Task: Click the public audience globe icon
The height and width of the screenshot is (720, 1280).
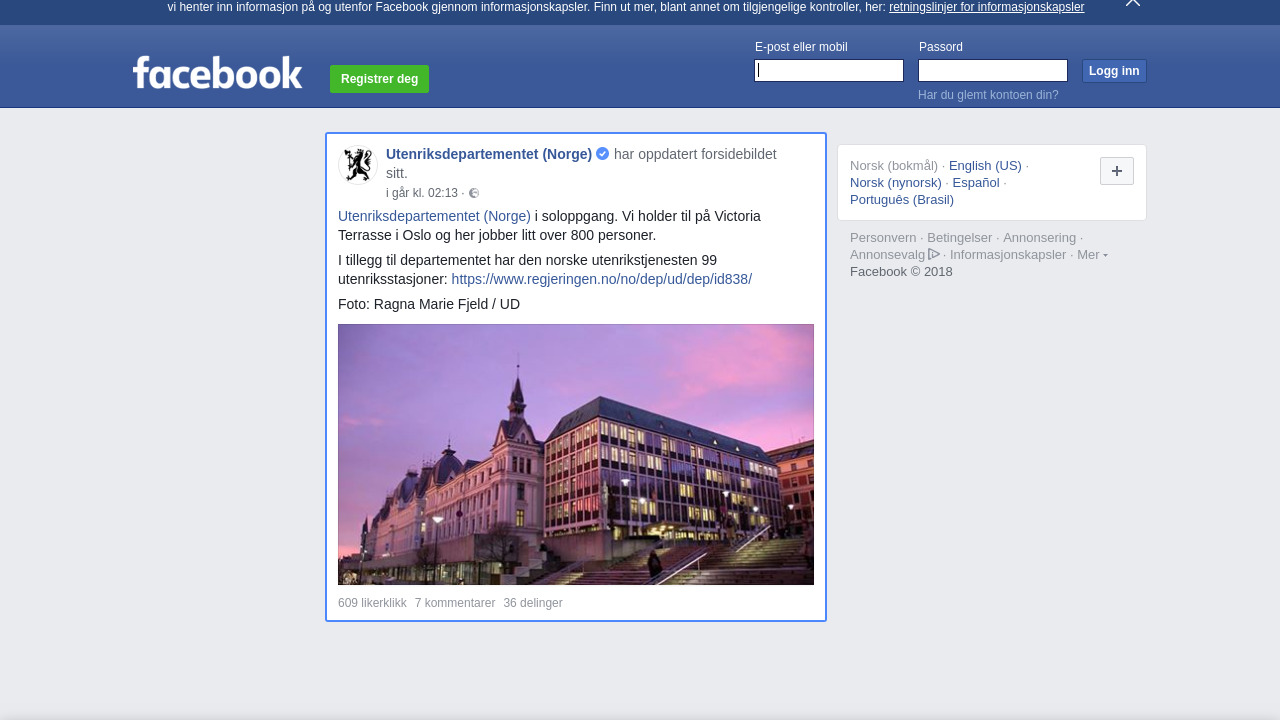Action: (474, 193)
